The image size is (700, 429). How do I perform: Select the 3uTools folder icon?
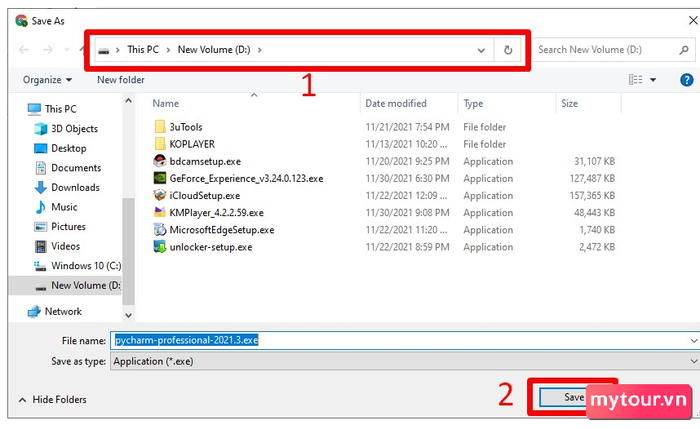pos(160,127)
